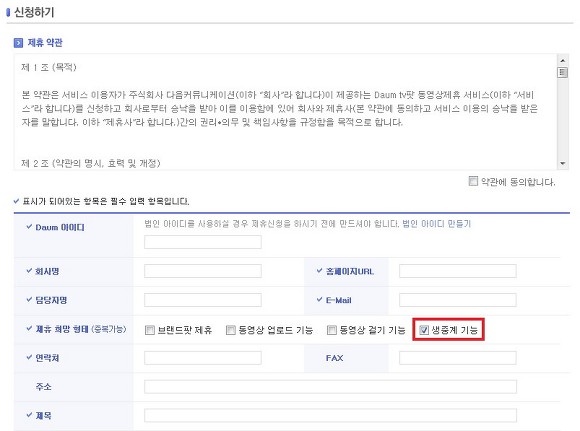Click scroll up arrow in terms box
Viewport: 580px width, 431px height.
[562, 60]
